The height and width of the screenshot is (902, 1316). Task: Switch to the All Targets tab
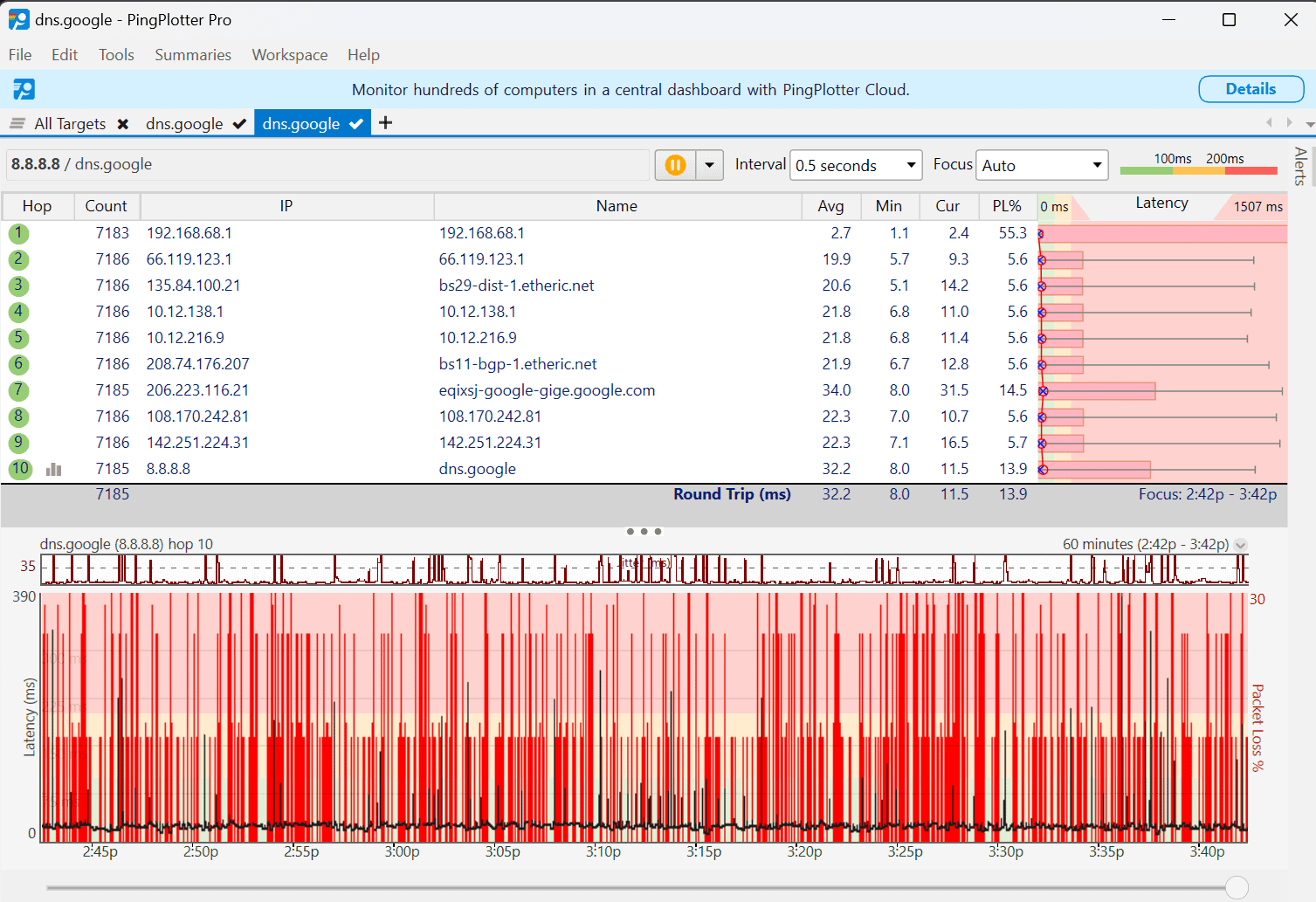70,124
